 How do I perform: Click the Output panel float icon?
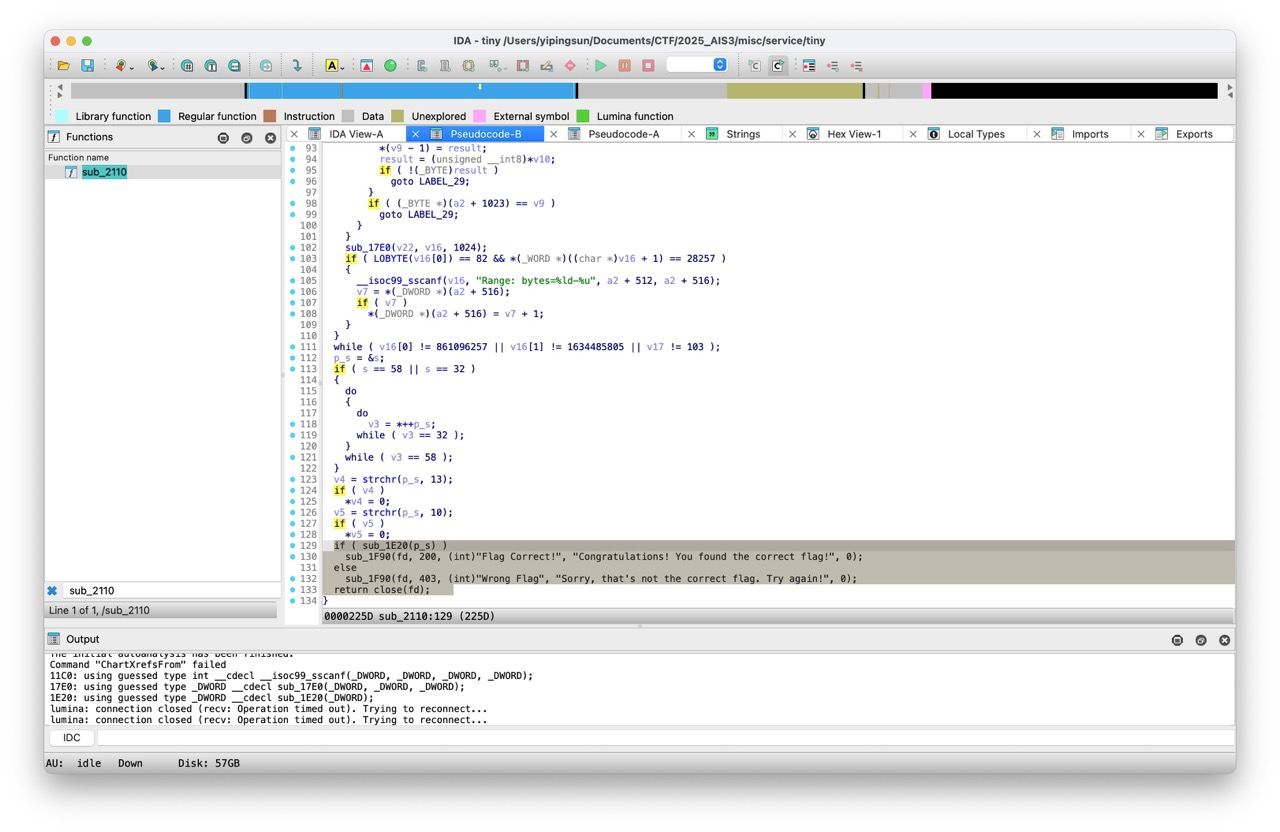pyautogui.click(x=1201, y=640)
